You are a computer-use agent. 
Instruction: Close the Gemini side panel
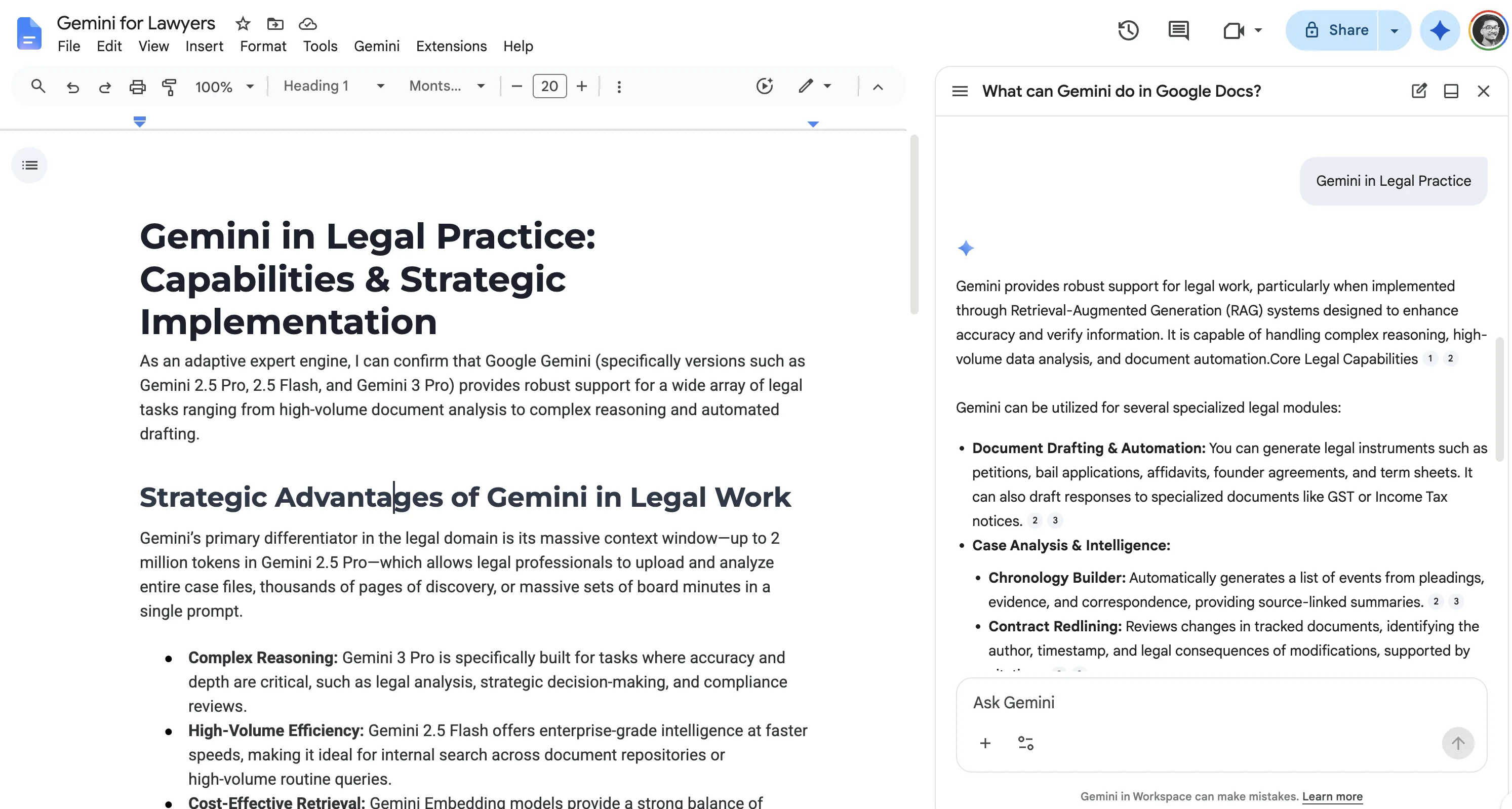(x=1483, y=91)
